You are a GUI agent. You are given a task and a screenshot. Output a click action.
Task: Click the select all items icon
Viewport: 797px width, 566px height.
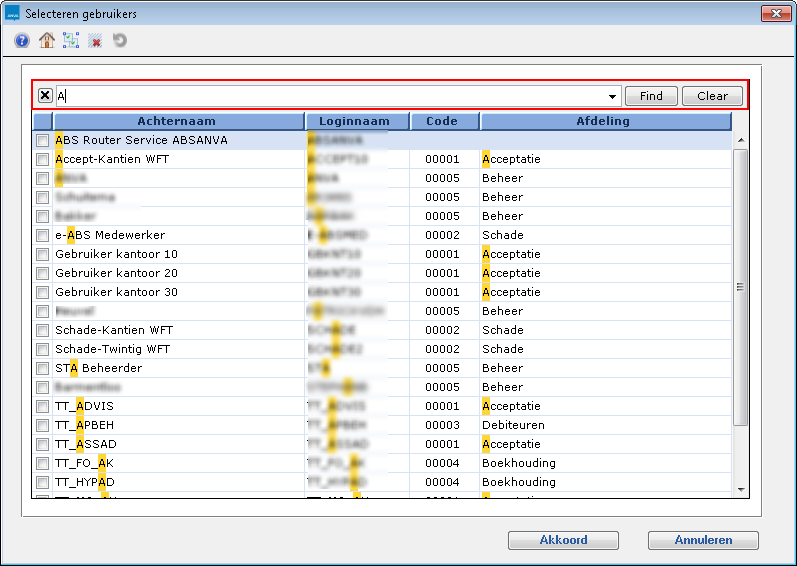(x=70, y=41)
